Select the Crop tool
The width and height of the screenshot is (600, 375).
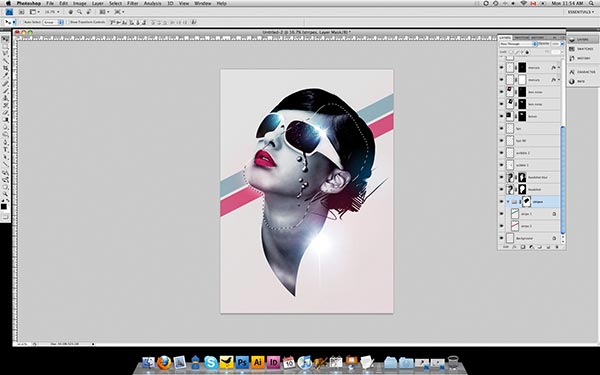pyautogui.click(x=5, y=68)
